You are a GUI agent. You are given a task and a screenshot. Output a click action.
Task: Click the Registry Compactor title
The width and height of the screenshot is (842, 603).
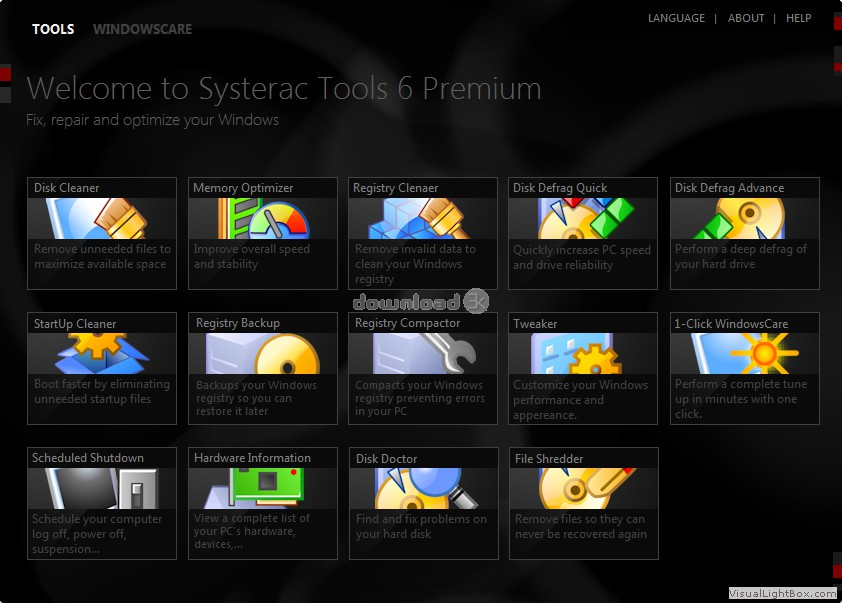[408, 323]
